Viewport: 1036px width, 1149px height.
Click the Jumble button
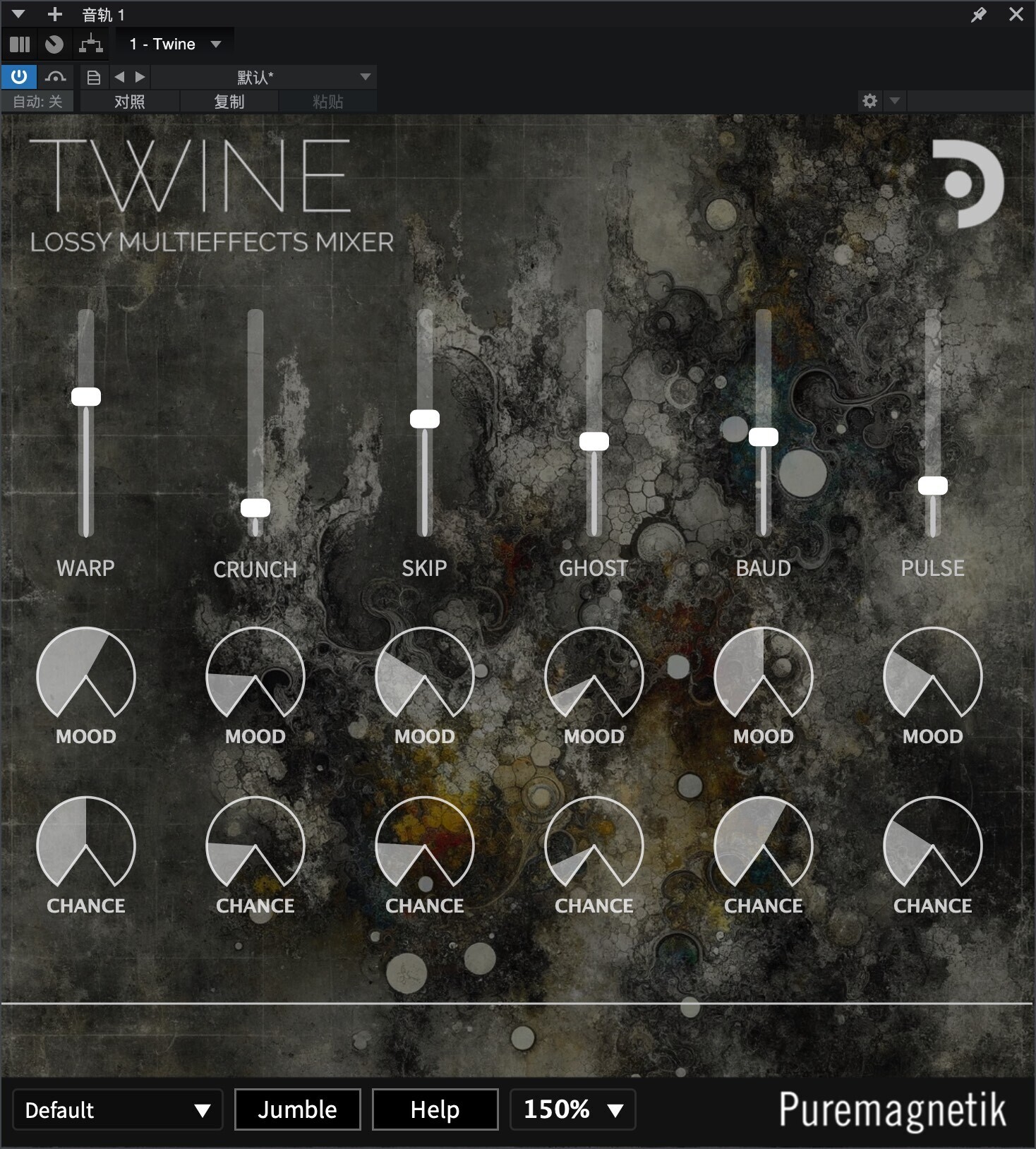click(298, 1109)
